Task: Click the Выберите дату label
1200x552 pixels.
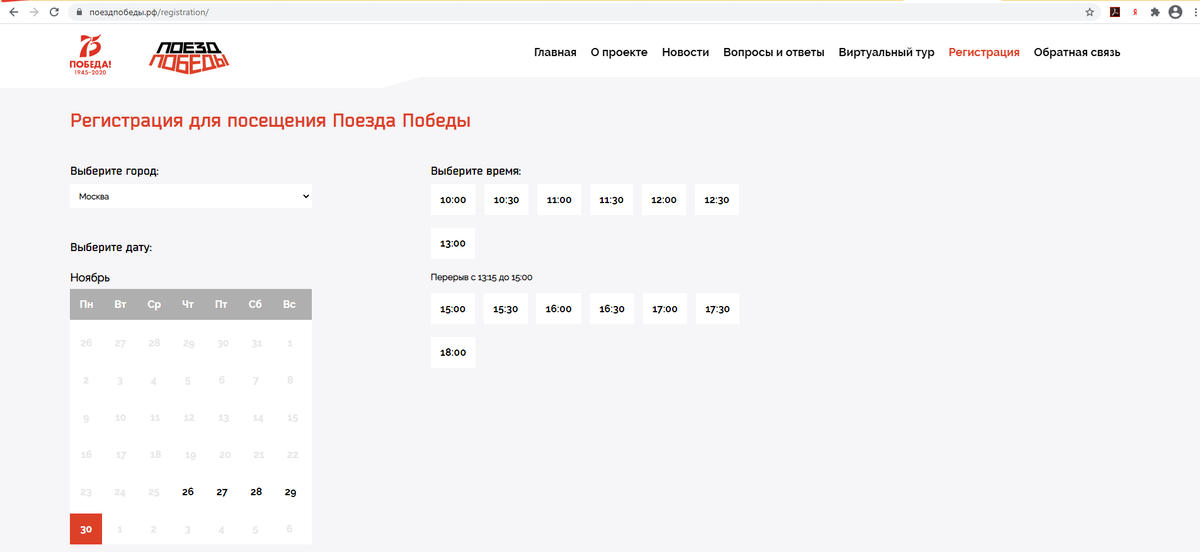Action: click(111, 247)
